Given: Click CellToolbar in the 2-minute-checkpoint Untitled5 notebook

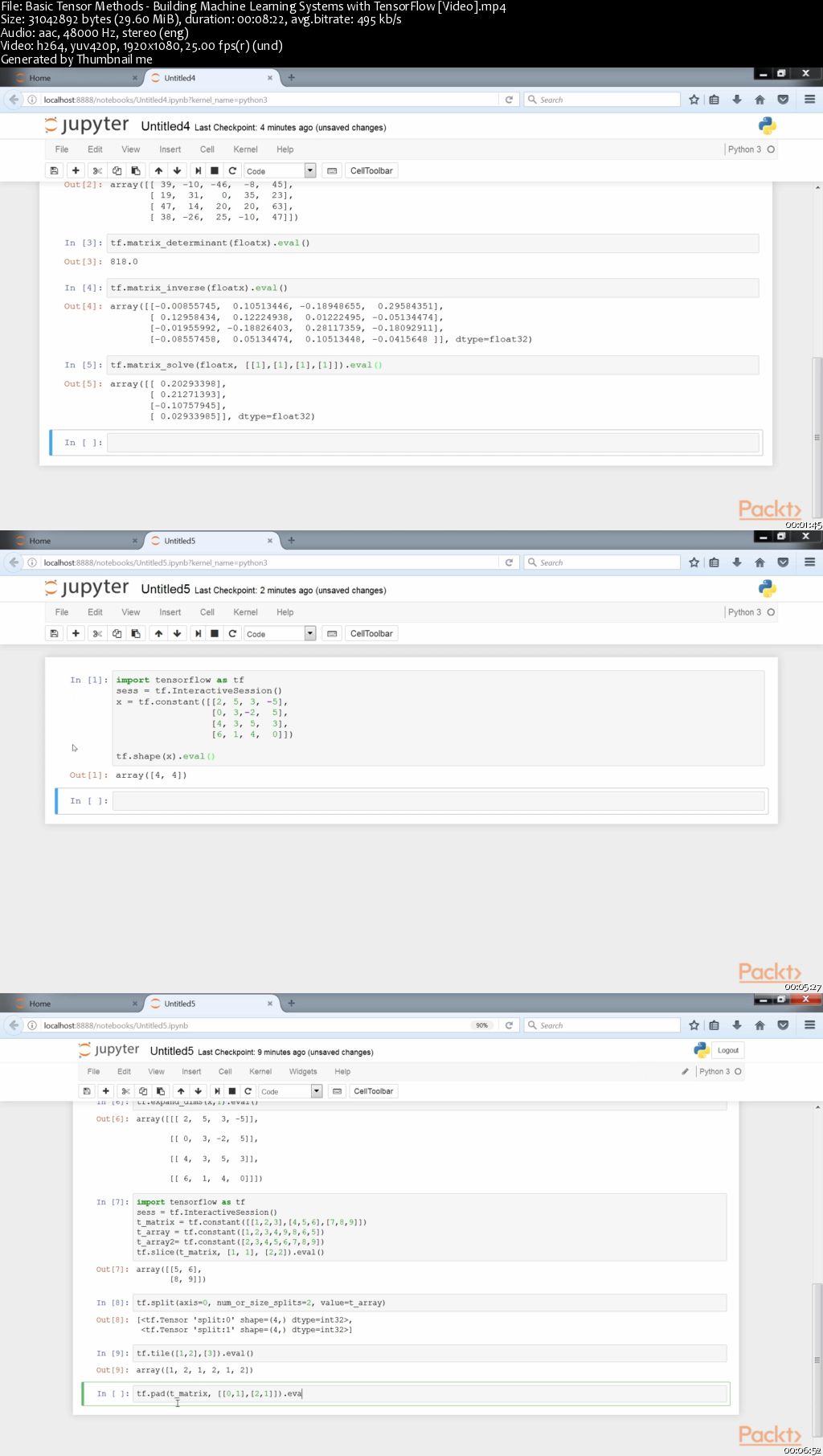Looking at the screenshot, I should point(371,633).
